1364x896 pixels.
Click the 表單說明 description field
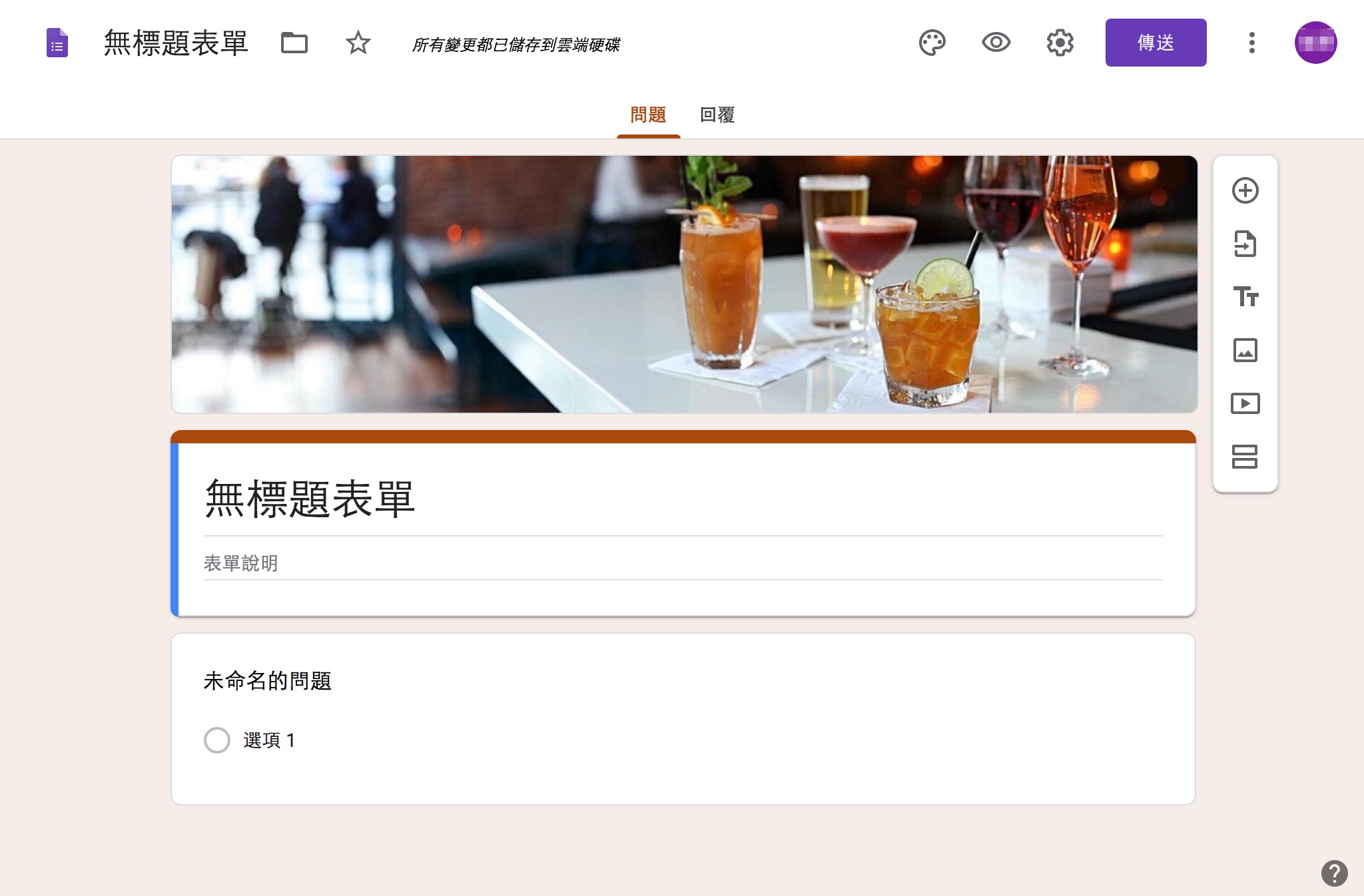click(683, 564)
